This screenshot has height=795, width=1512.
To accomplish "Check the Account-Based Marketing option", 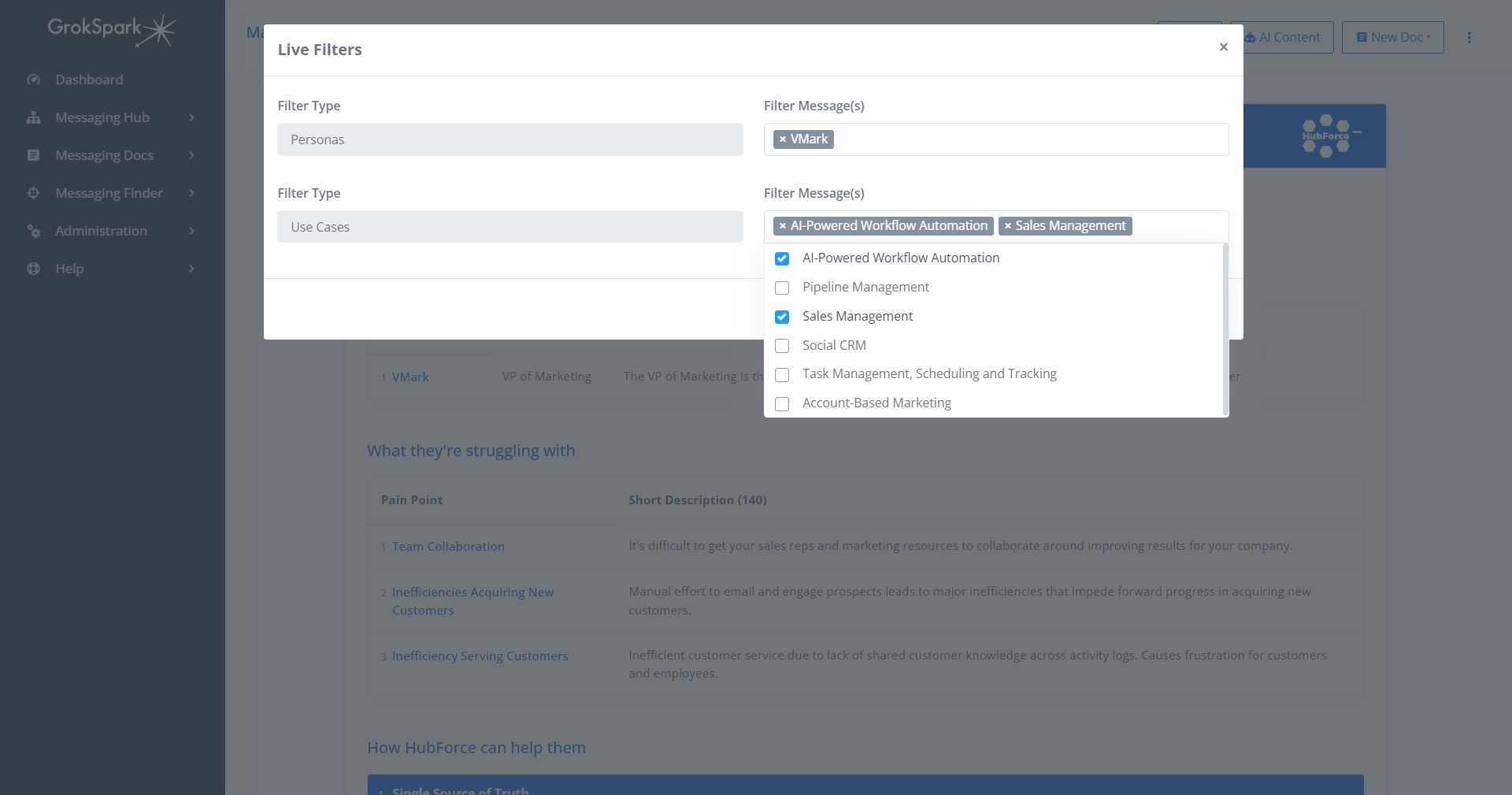I will click(782, 404).
